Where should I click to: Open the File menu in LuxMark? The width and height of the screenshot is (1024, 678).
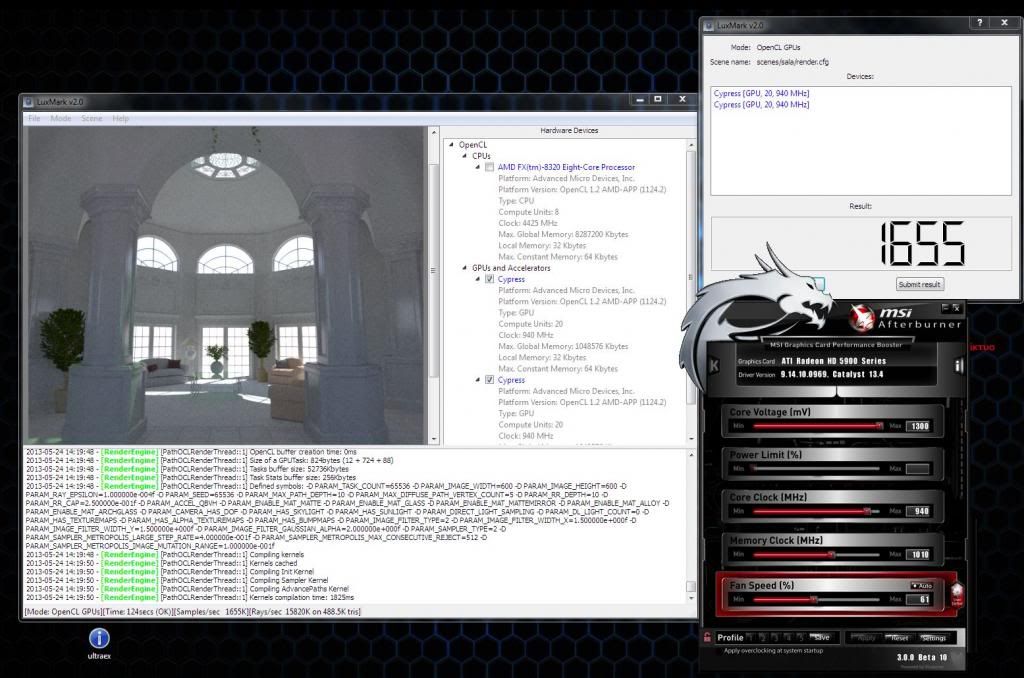click(34, 118)
